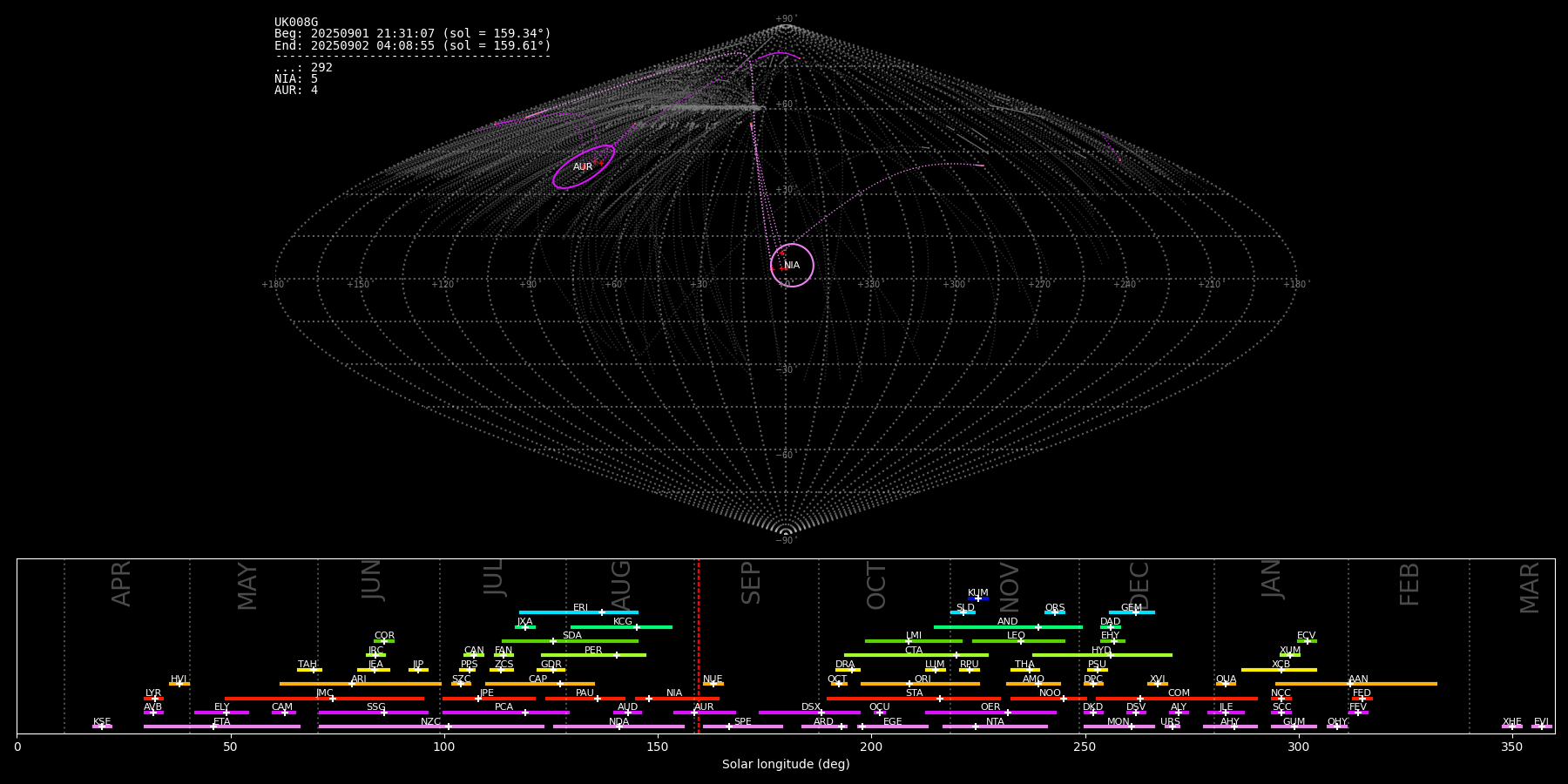Click the NIA red bar in timeline
1568x784 pixels.
pyautogui.click(x=677, y=698)
